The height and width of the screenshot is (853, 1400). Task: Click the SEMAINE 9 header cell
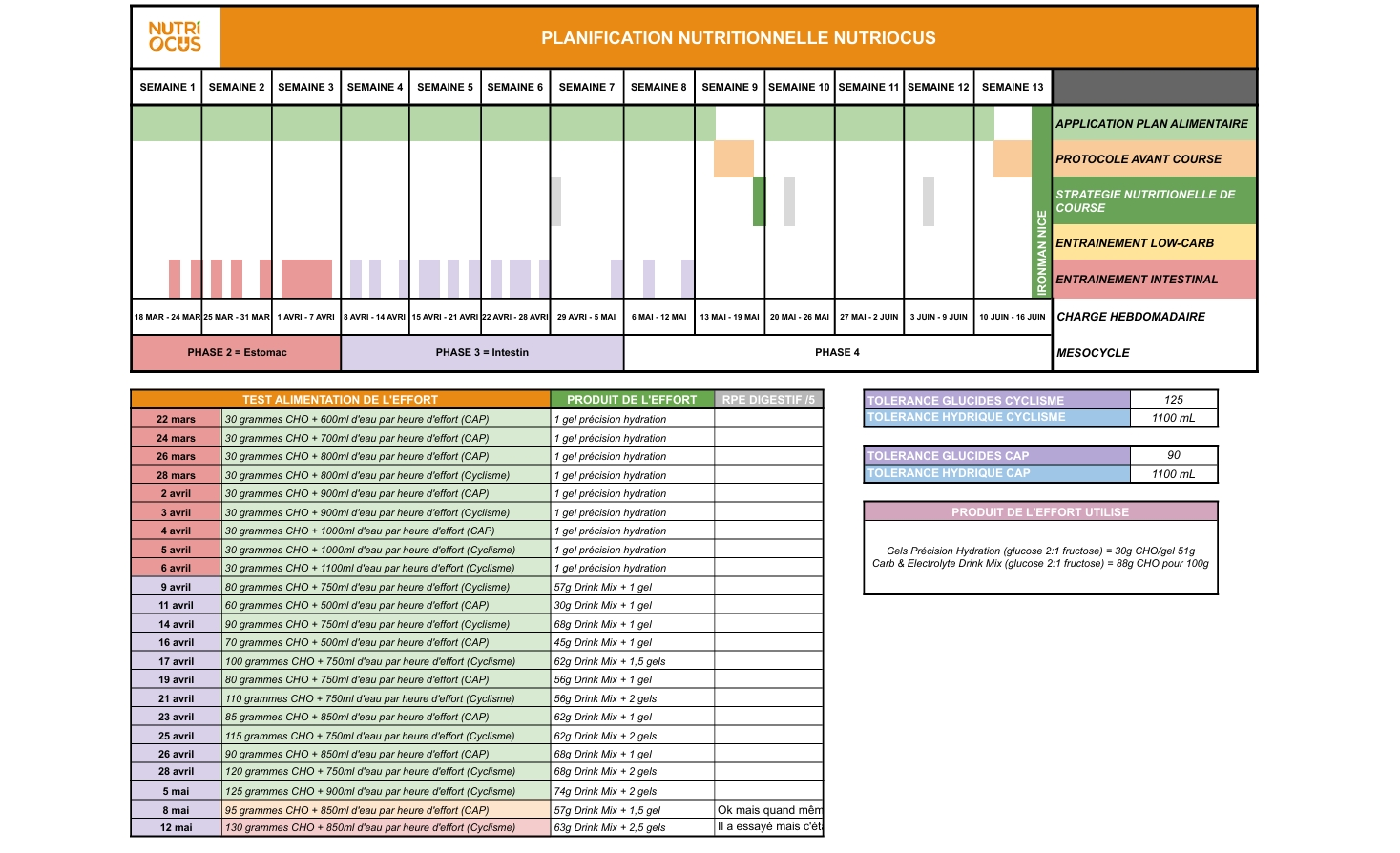730,87
